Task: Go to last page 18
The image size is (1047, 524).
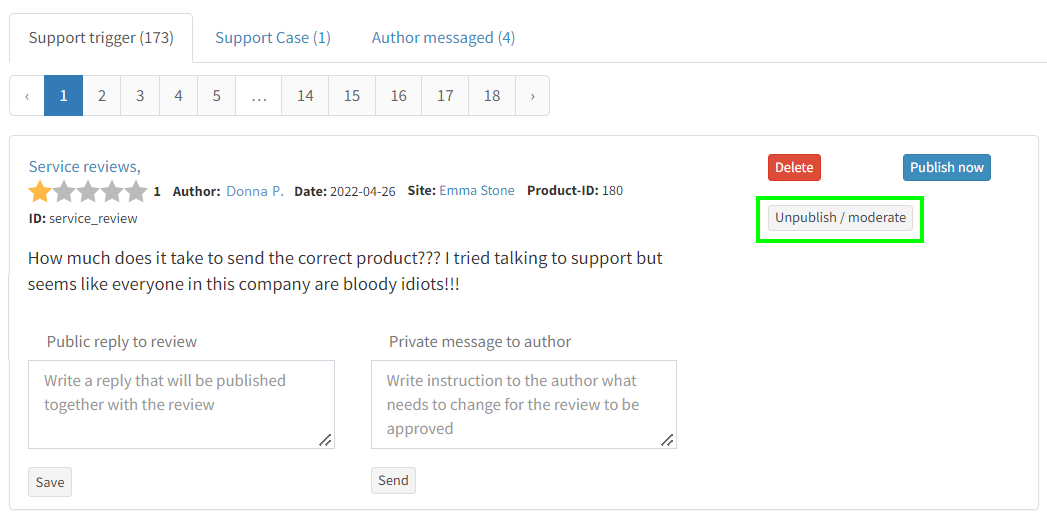Action: coord(492,96)
